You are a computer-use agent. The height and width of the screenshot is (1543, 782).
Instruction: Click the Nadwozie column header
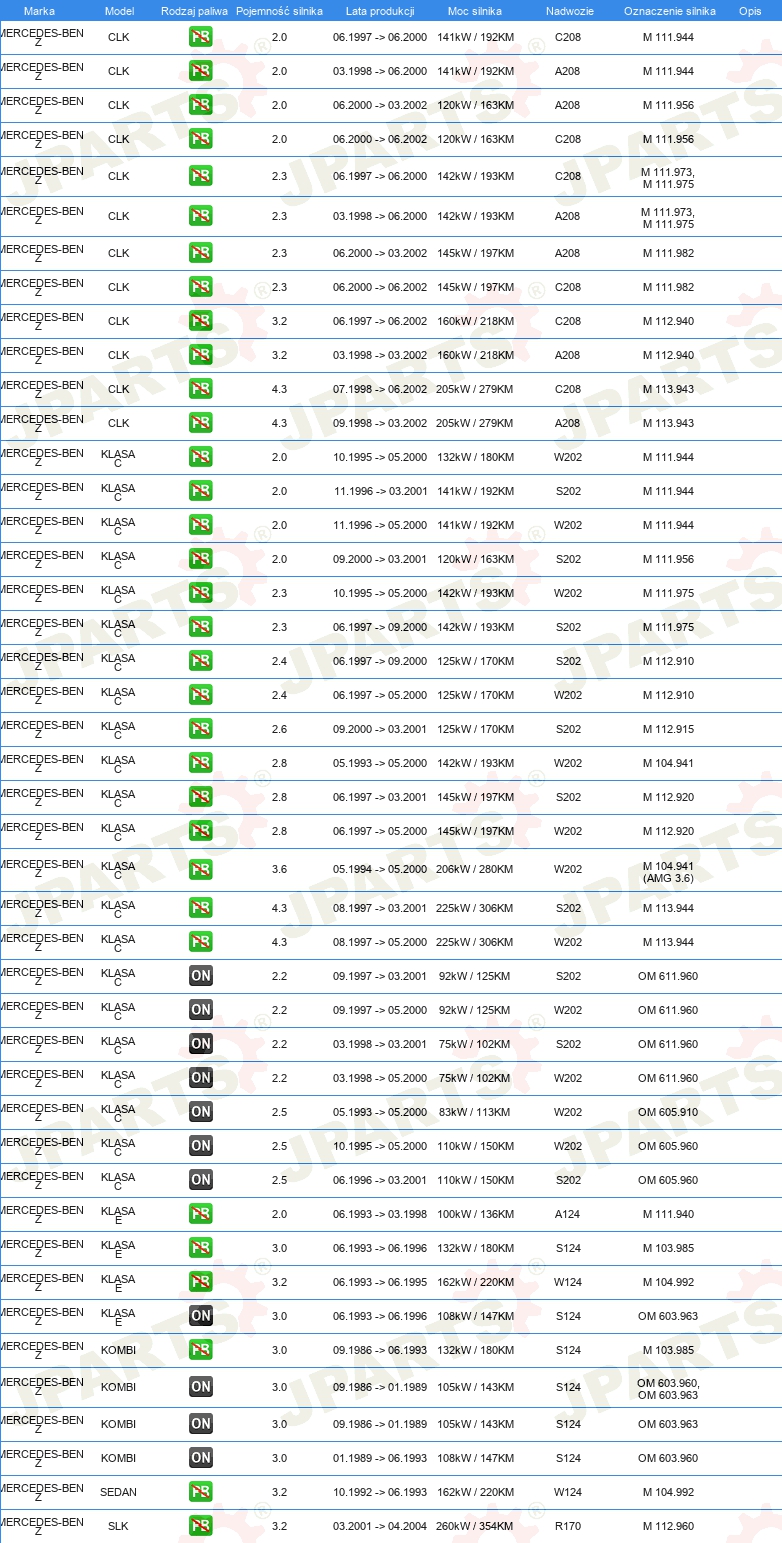[x=568, y=10]
